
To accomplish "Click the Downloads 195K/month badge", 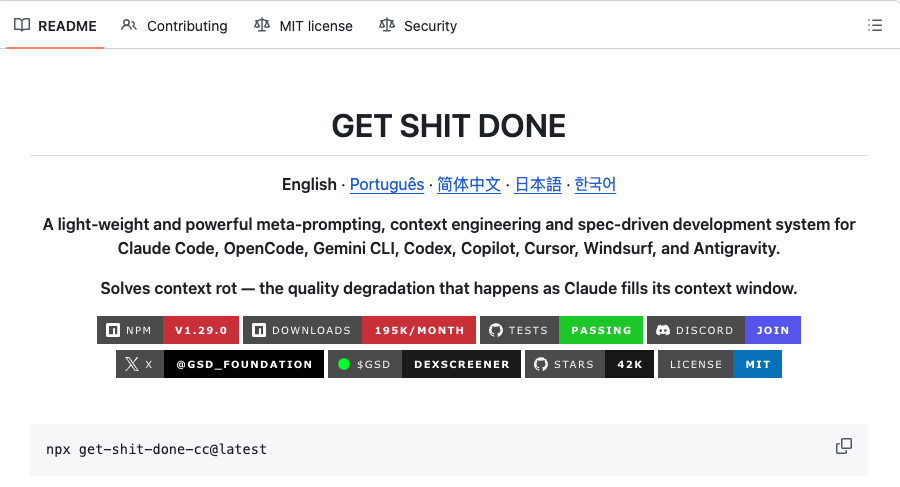I will (x=359, y=330).
